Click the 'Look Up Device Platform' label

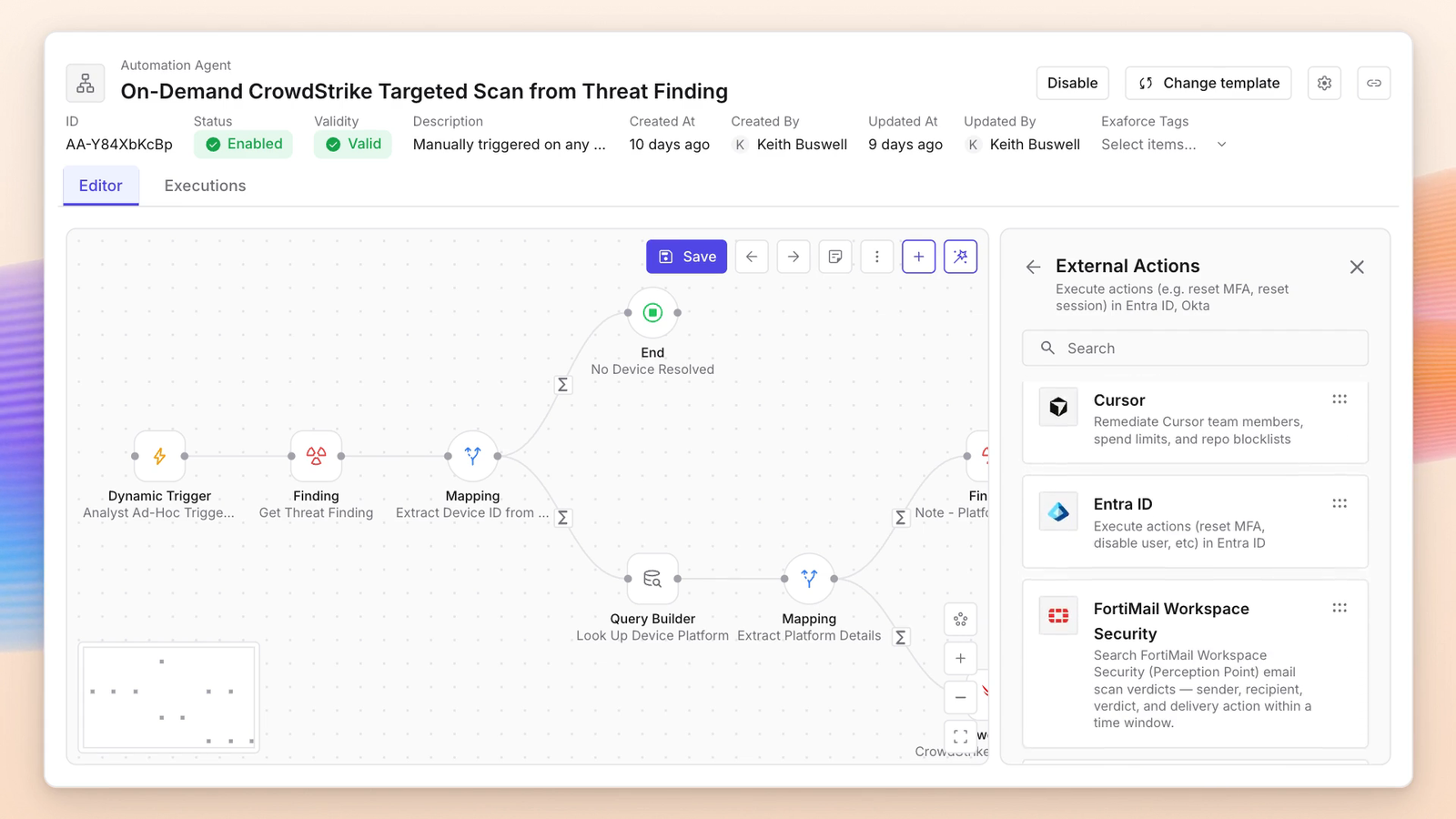click(652, 636)
